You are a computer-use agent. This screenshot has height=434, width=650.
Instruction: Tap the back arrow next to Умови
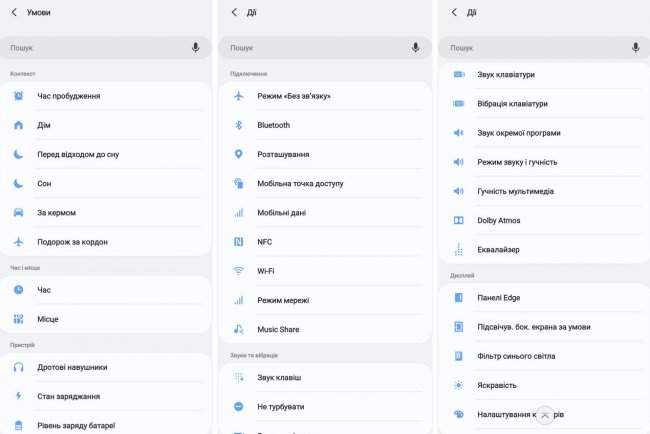[14, 12]
